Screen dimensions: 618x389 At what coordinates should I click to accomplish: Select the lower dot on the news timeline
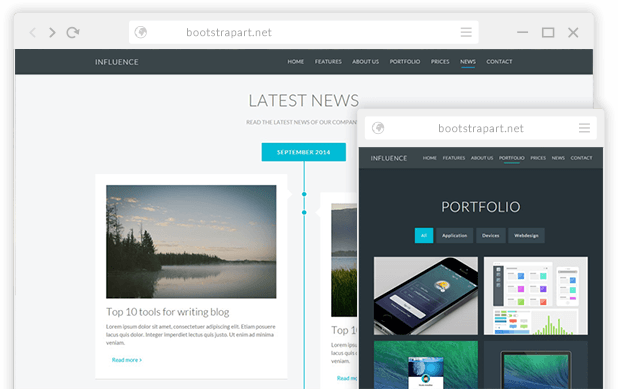pos(304,212)
